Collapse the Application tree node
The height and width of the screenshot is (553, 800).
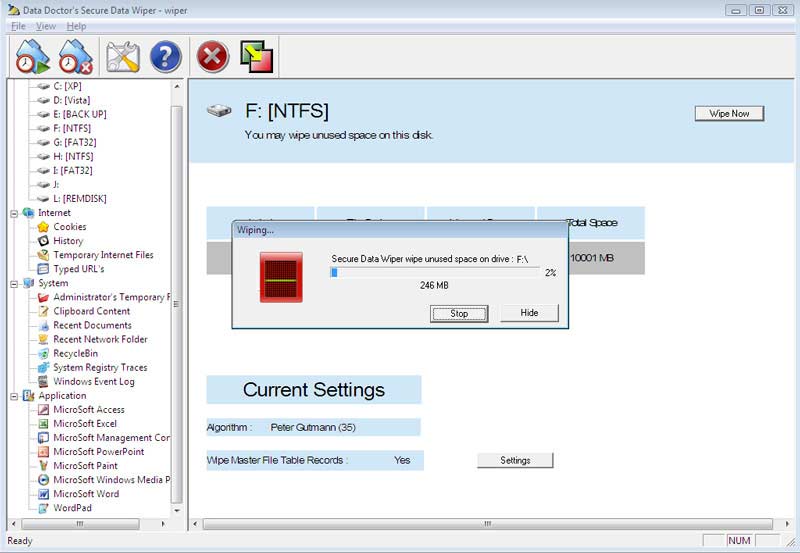click(x=14, y=395)
